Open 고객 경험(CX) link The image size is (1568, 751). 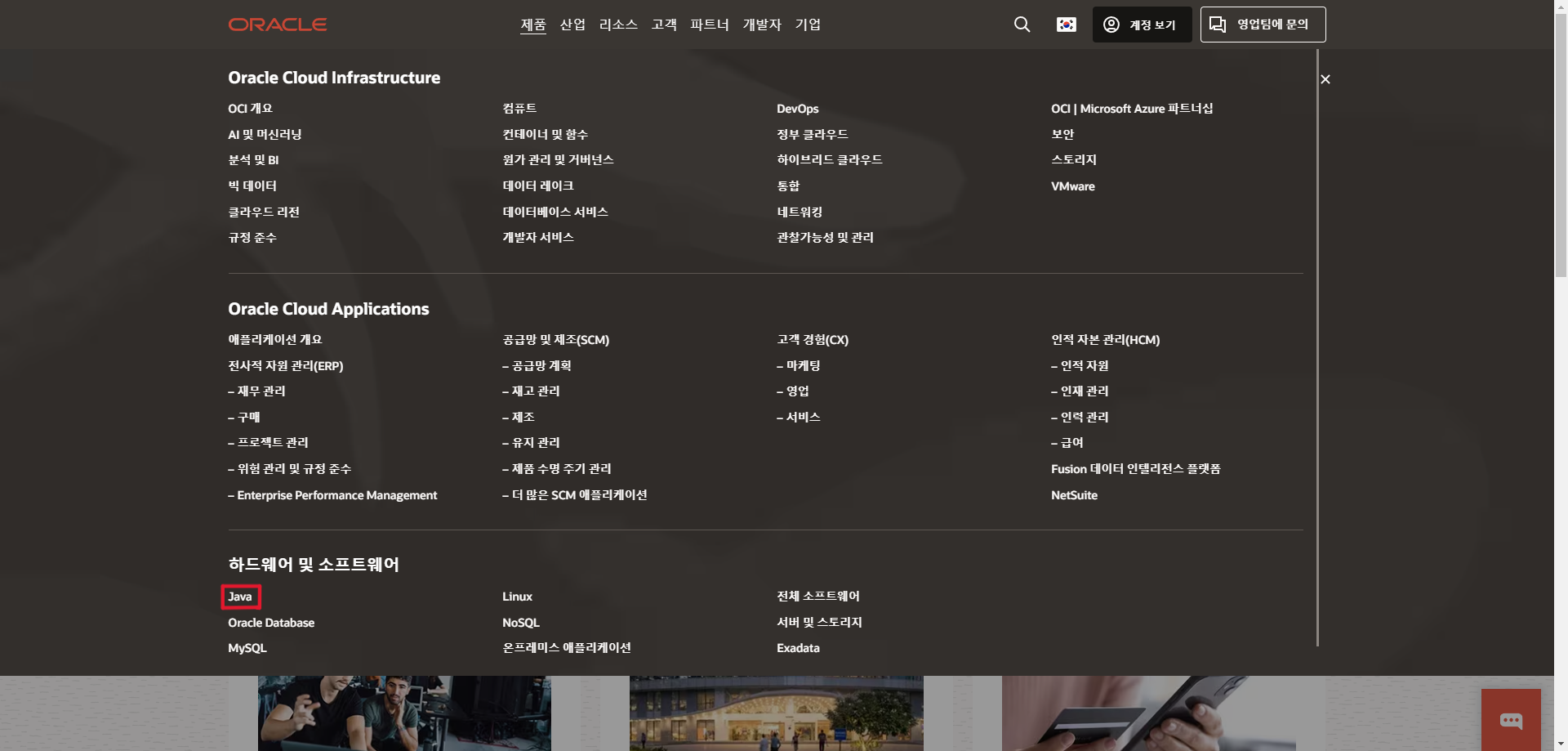pyautogui.click(x=813, y=340)
